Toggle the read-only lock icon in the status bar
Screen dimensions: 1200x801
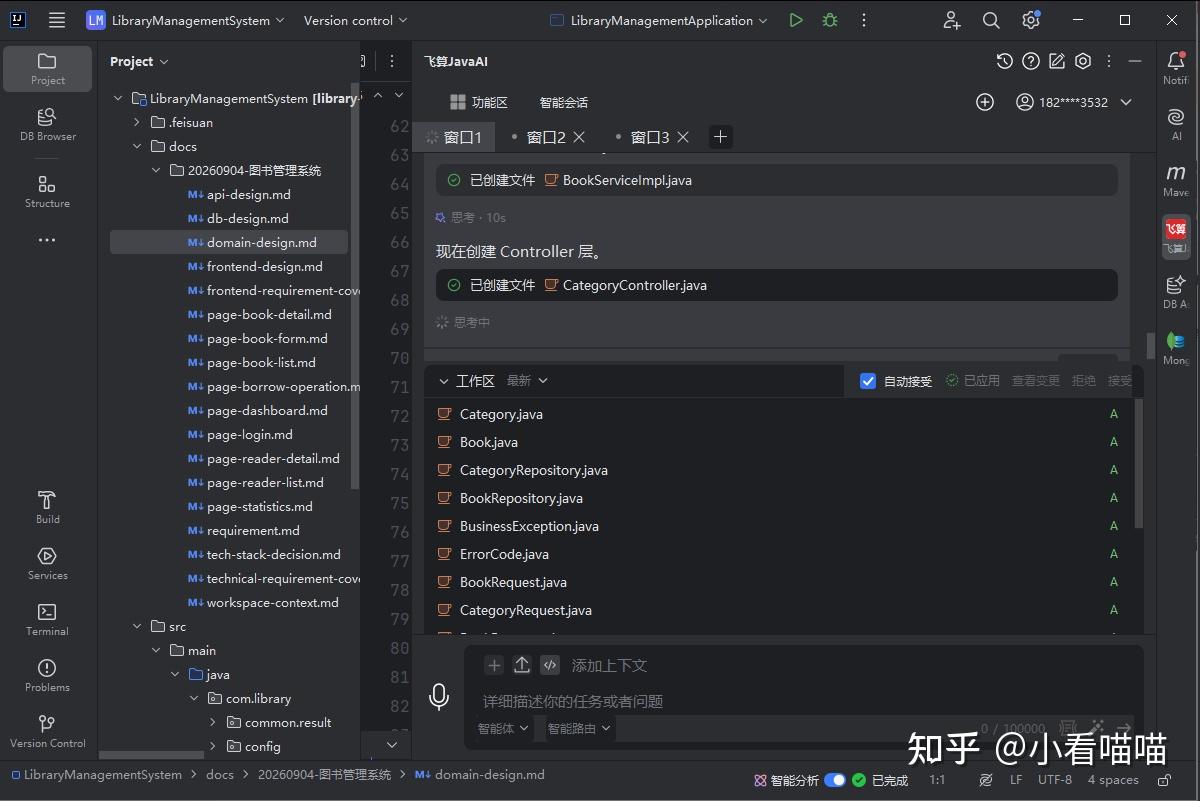click(1164, 780)
